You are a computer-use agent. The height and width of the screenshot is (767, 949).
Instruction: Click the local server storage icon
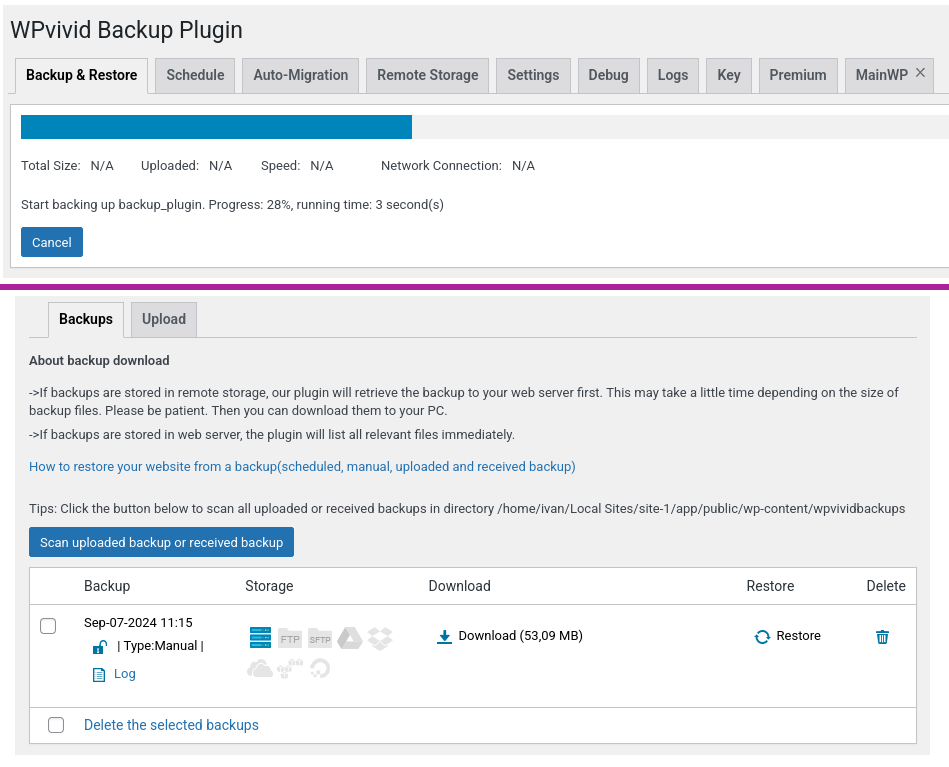coord(260,637)
